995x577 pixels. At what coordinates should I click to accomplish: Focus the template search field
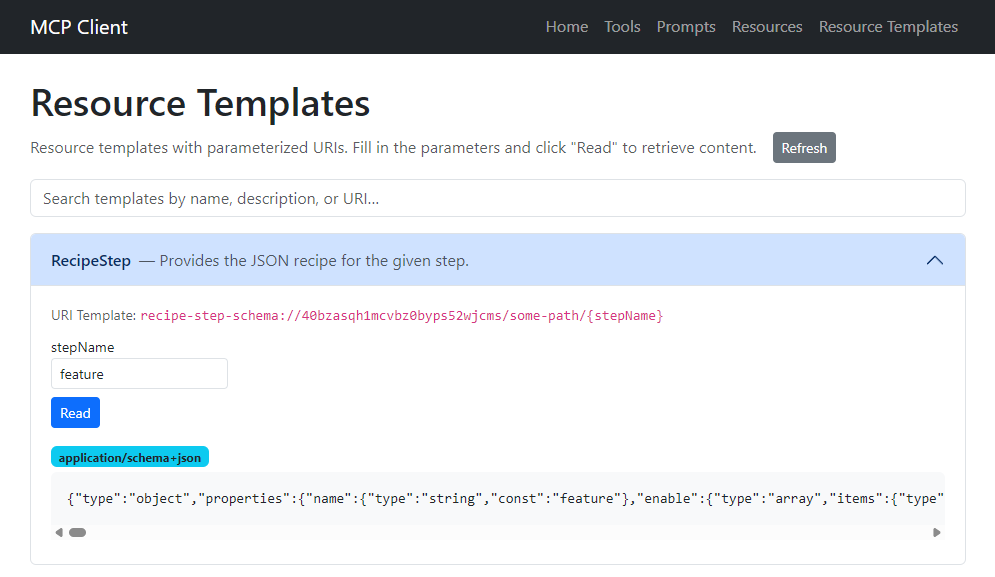tap(498, 198)
